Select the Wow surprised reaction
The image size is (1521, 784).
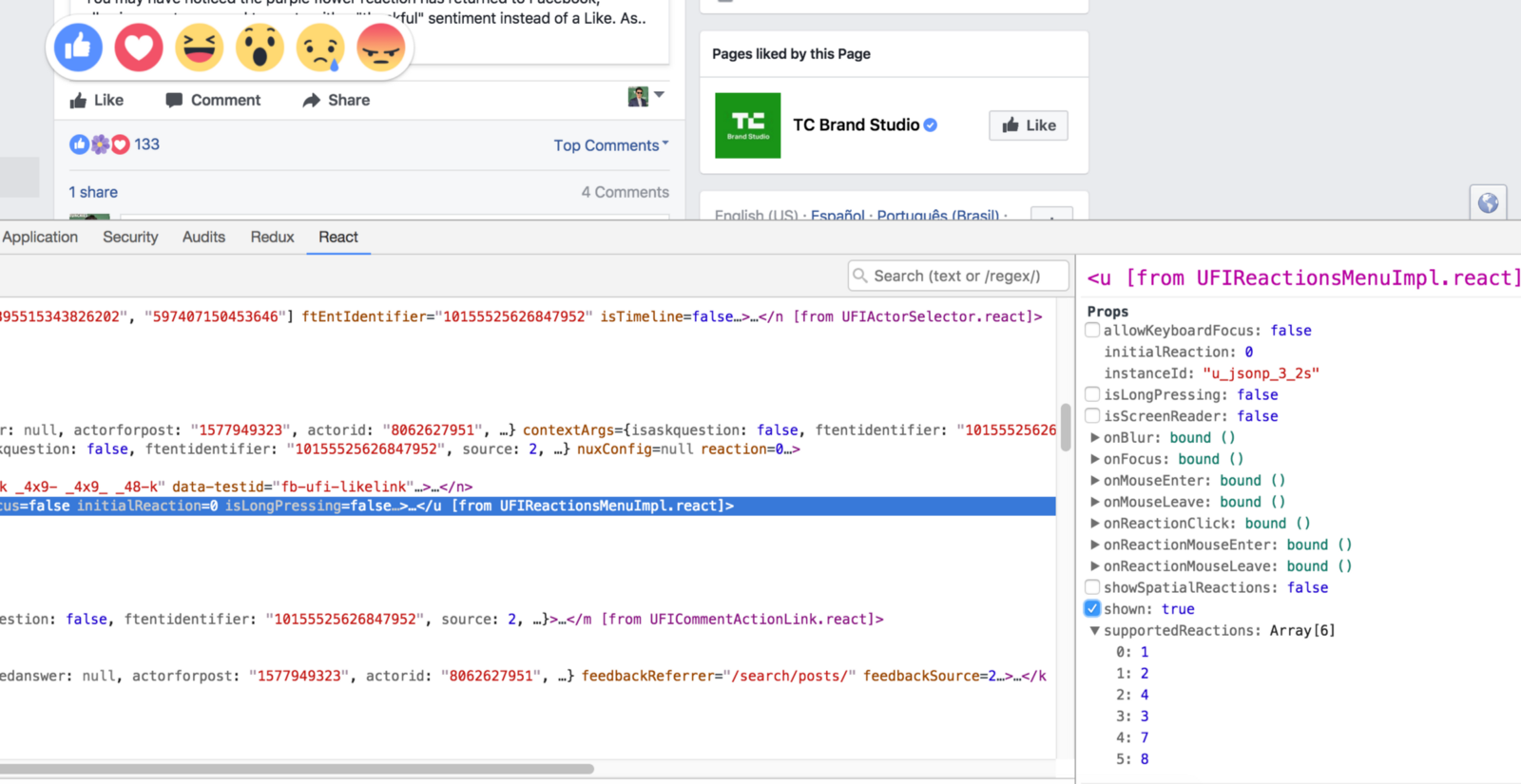[x=260, y=47]
